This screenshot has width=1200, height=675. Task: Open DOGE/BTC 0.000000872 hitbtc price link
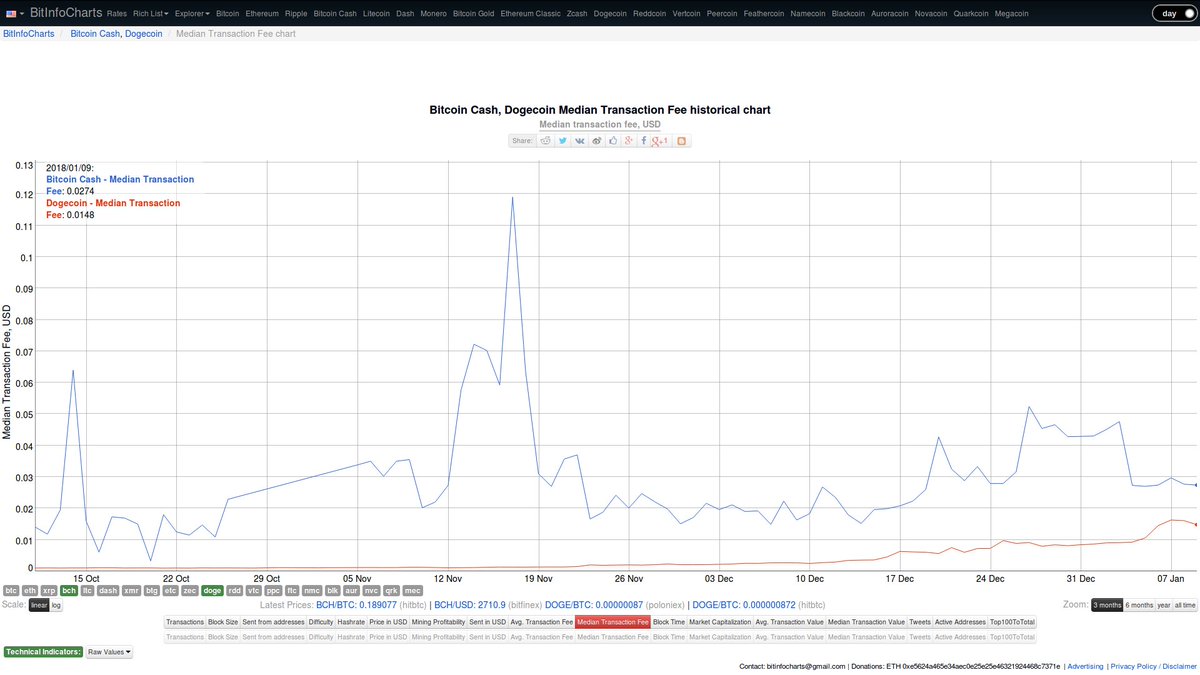[745, 605]
